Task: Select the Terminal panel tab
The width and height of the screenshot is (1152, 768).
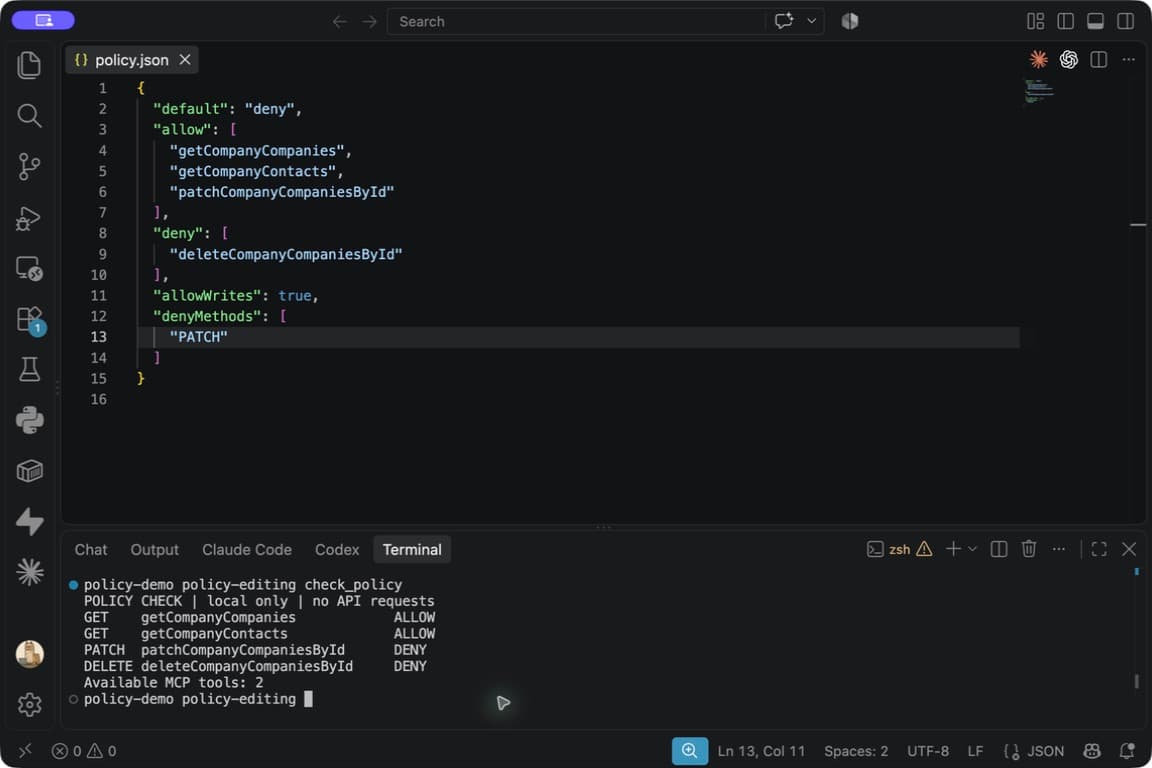Action: (412, 550)
